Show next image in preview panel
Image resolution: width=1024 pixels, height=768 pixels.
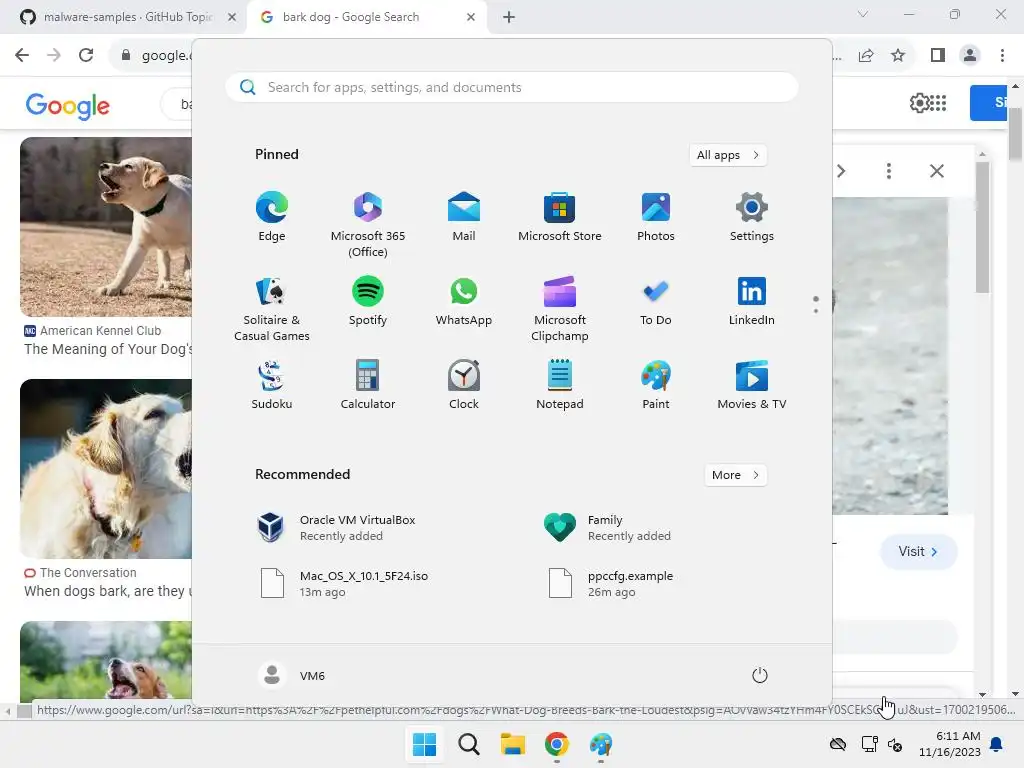click(841, 171)
